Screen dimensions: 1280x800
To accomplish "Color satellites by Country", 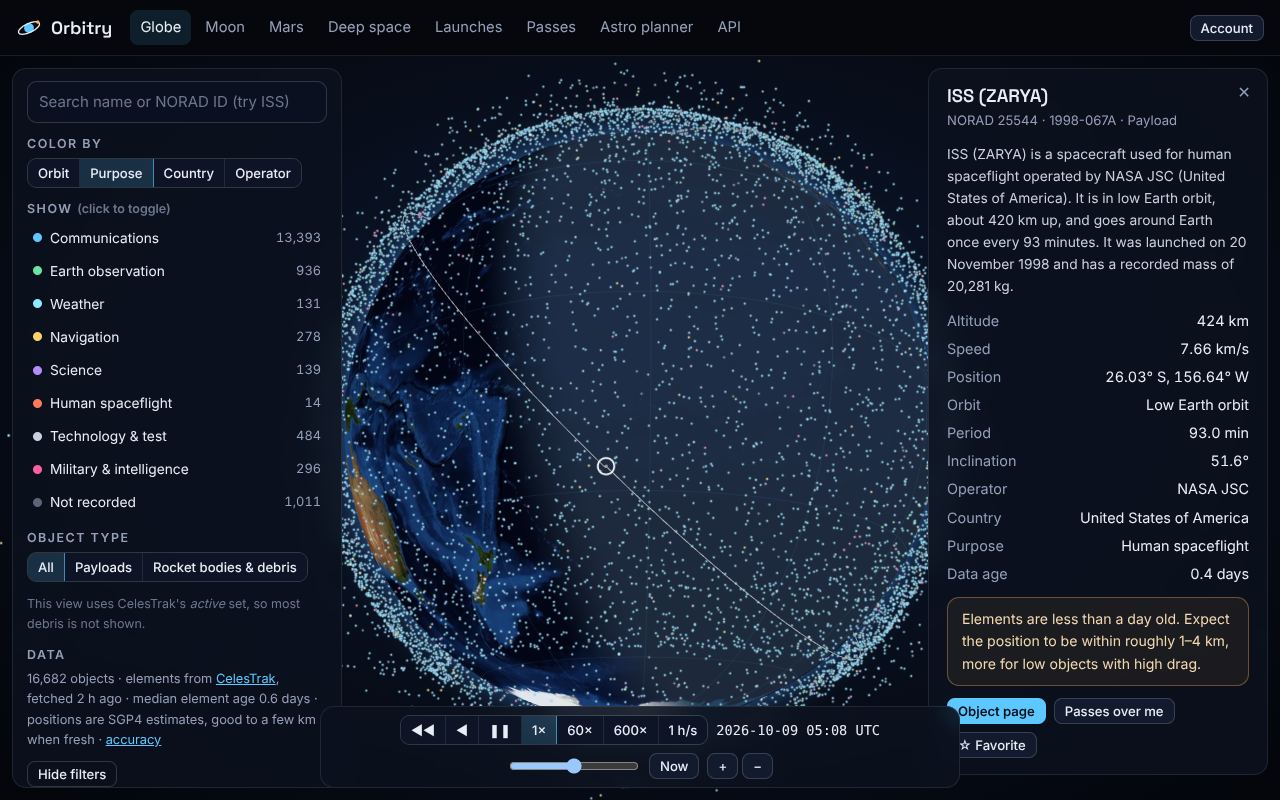I will pyautogui.click(x=189, y=173).
